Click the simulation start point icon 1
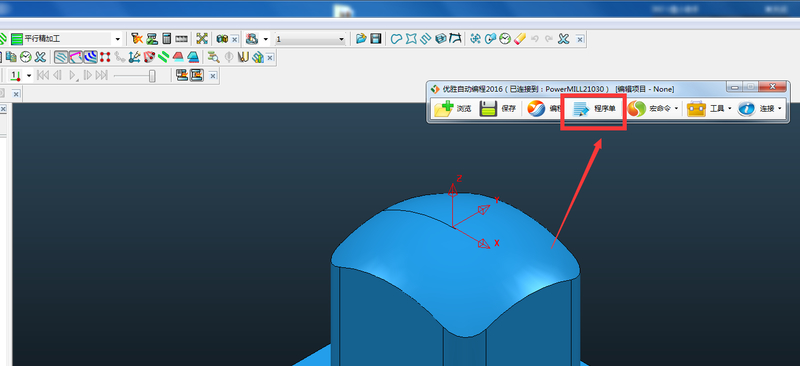 click(16, 76)
